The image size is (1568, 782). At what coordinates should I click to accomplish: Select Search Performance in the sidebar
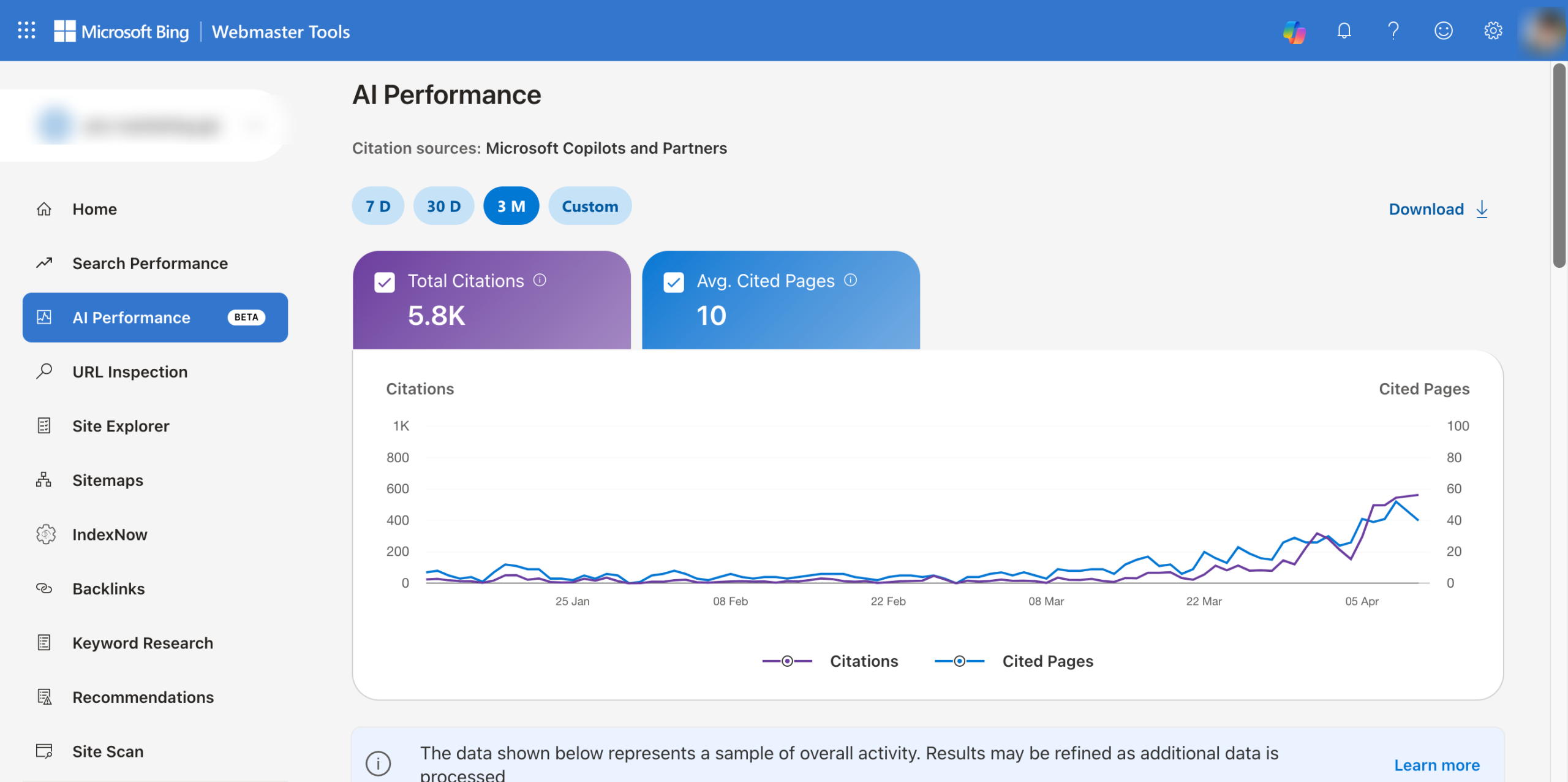[150, 263]
